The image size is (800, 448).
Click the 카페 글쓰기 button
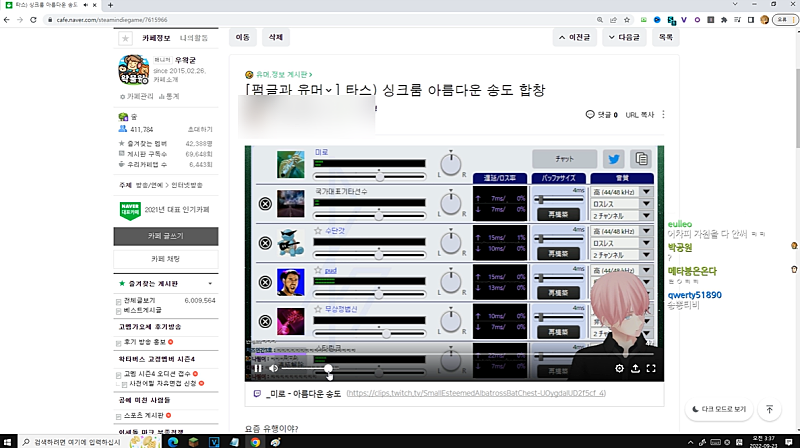click(x=164, y=236)
